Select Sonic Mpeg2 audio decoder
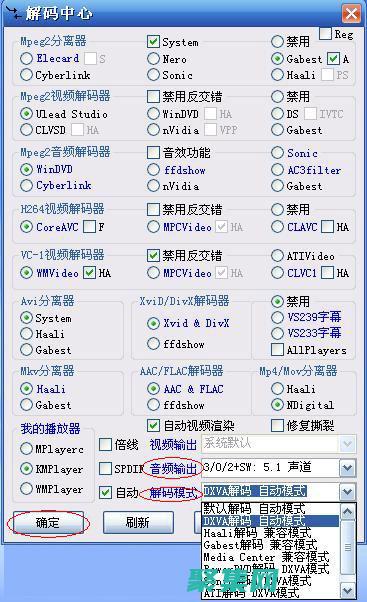This screenshot has height=602, width=367. [277, 153]
